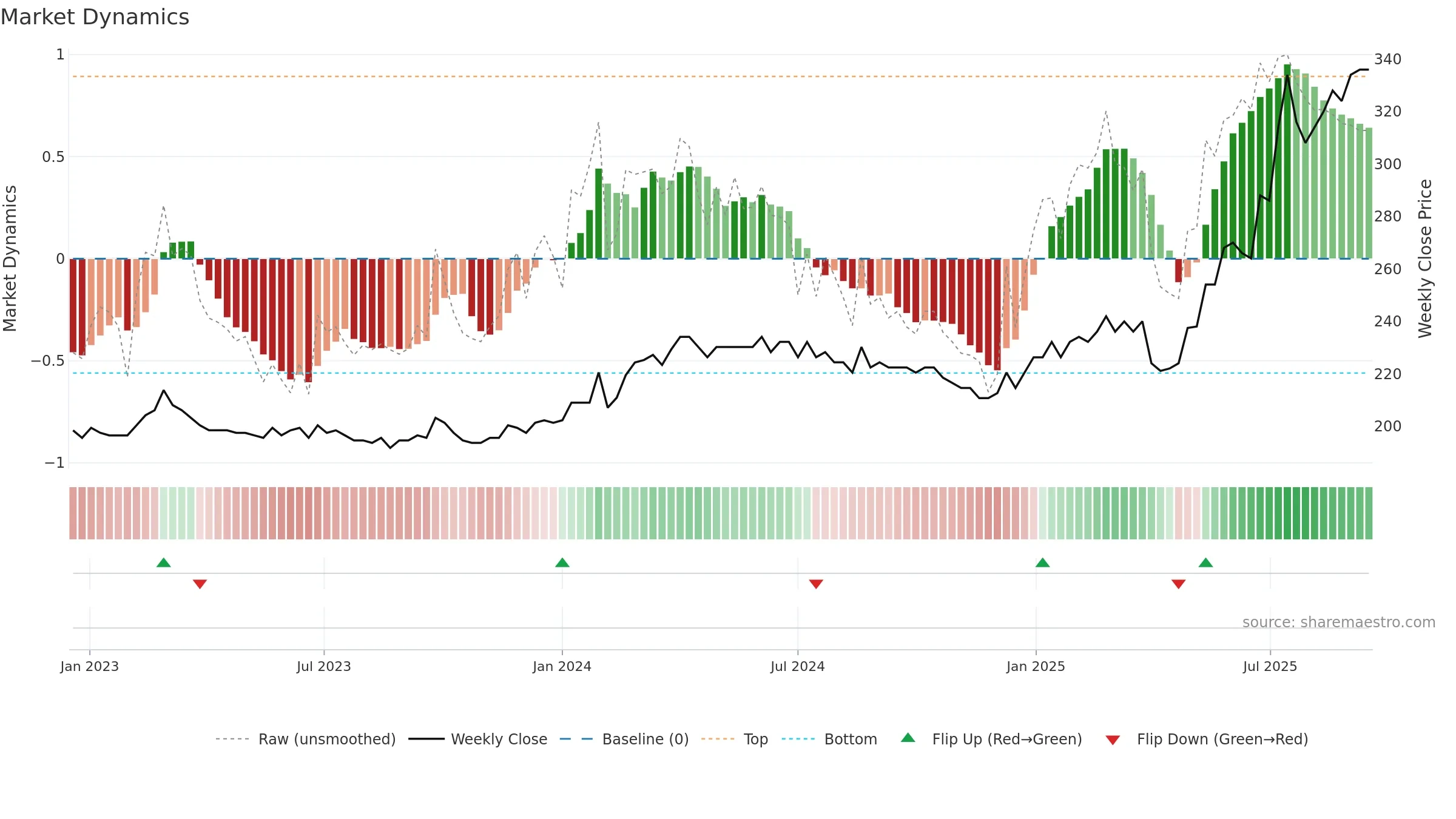Screen dimensions: 1456x819
Task: Click the 300 price axis label
Action: click(1388, 164)
